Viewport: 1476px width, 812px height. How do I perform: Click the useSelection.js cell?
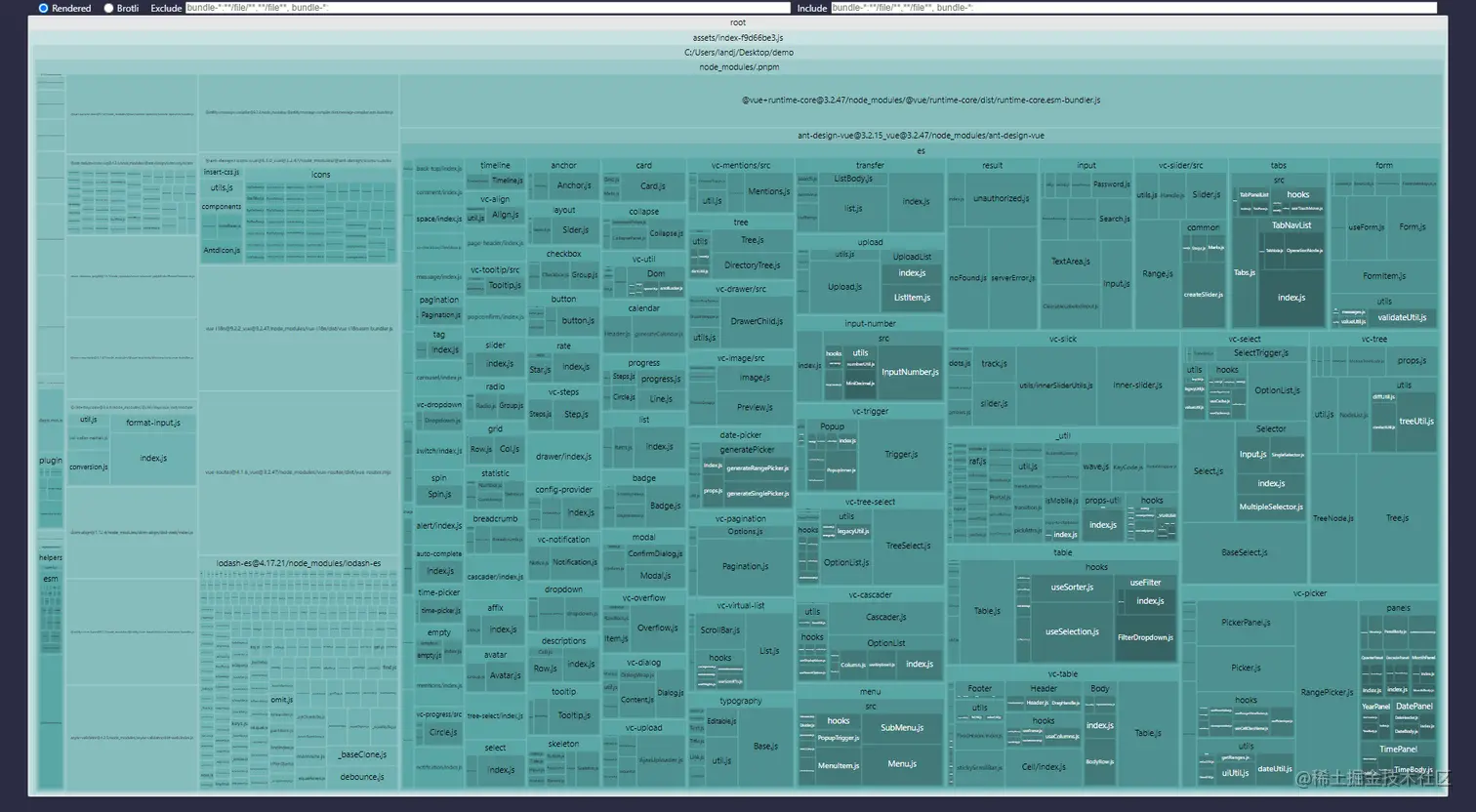pyautogui.click(x=1072, y=632)
